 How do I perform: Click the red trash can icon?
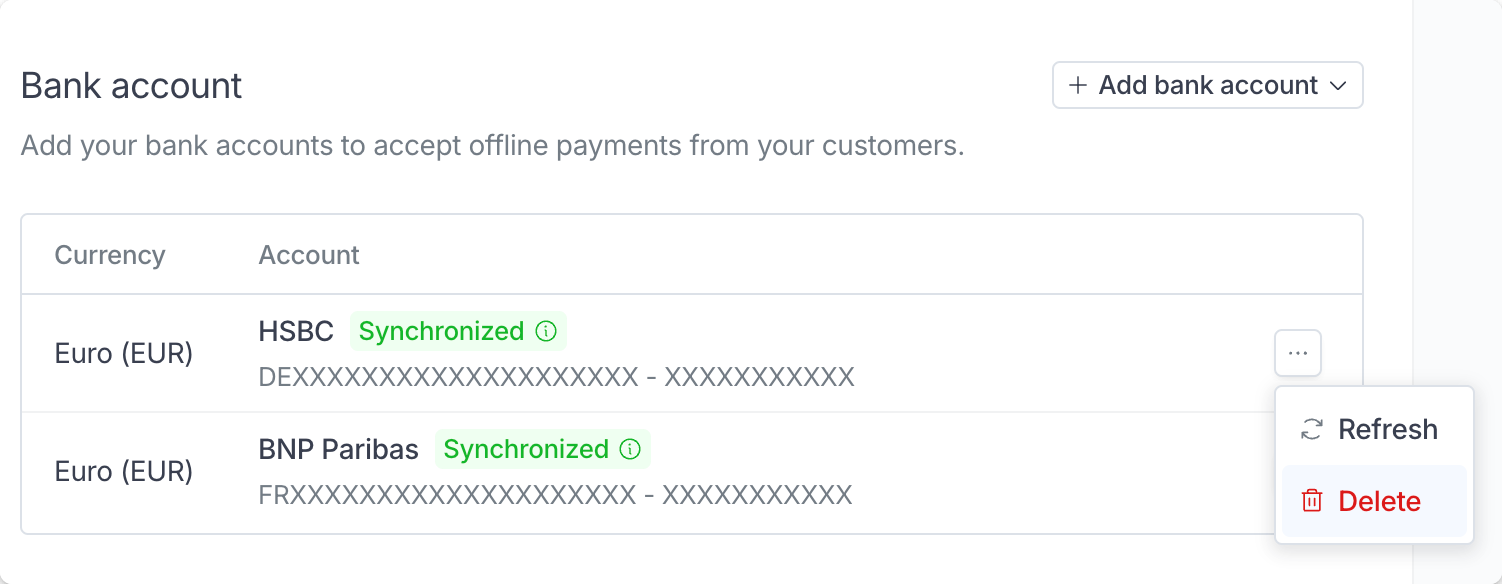coord(1311,501)
